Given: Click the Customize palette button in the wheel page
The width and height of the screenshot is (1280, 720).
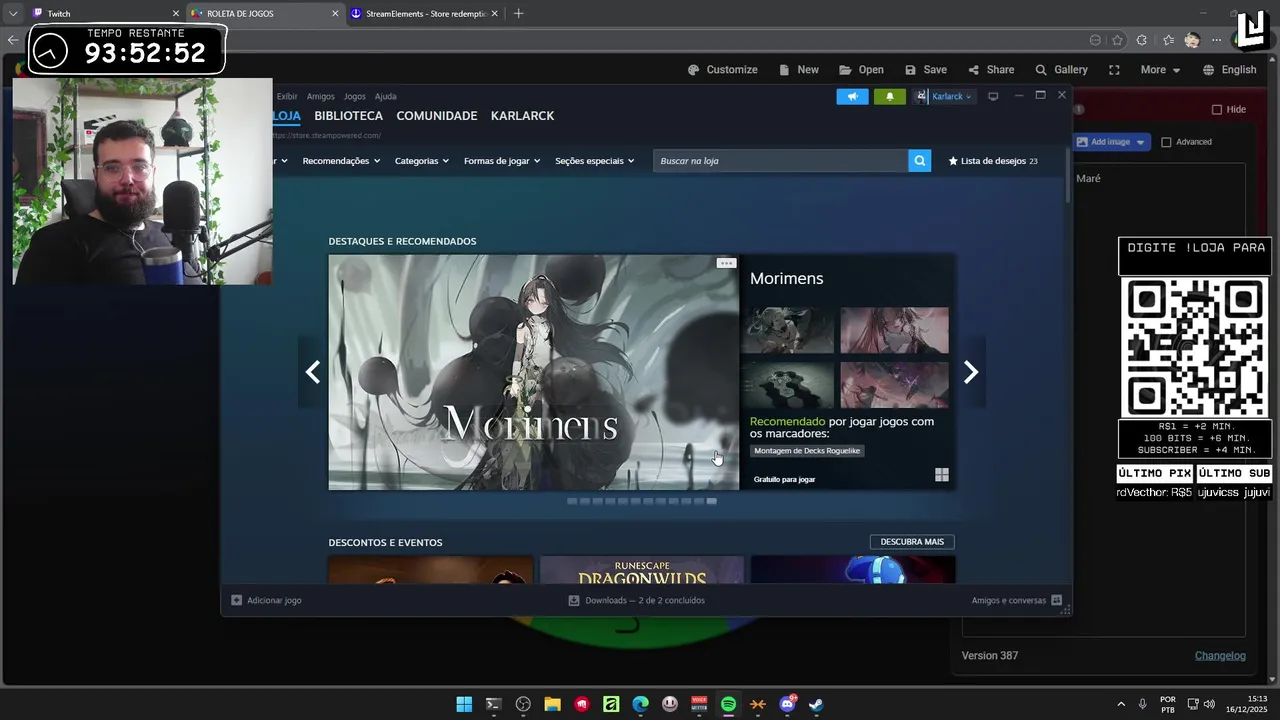Looking at the screenshot, I should tap(722, 70).
